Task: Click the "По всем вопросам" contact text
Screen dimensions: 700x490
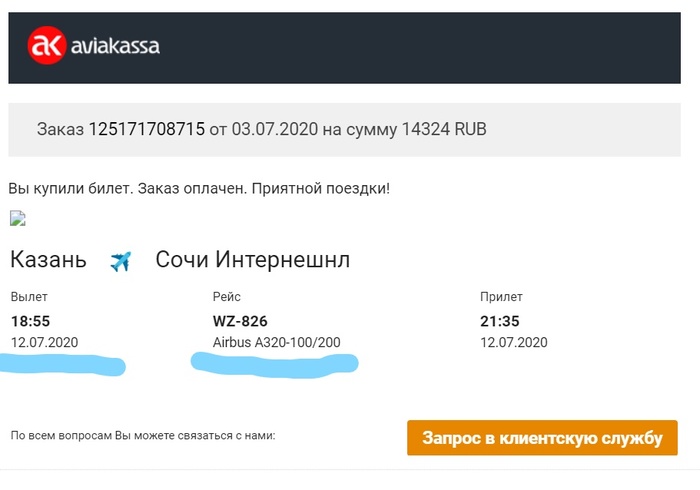Action: click(143, 436)
